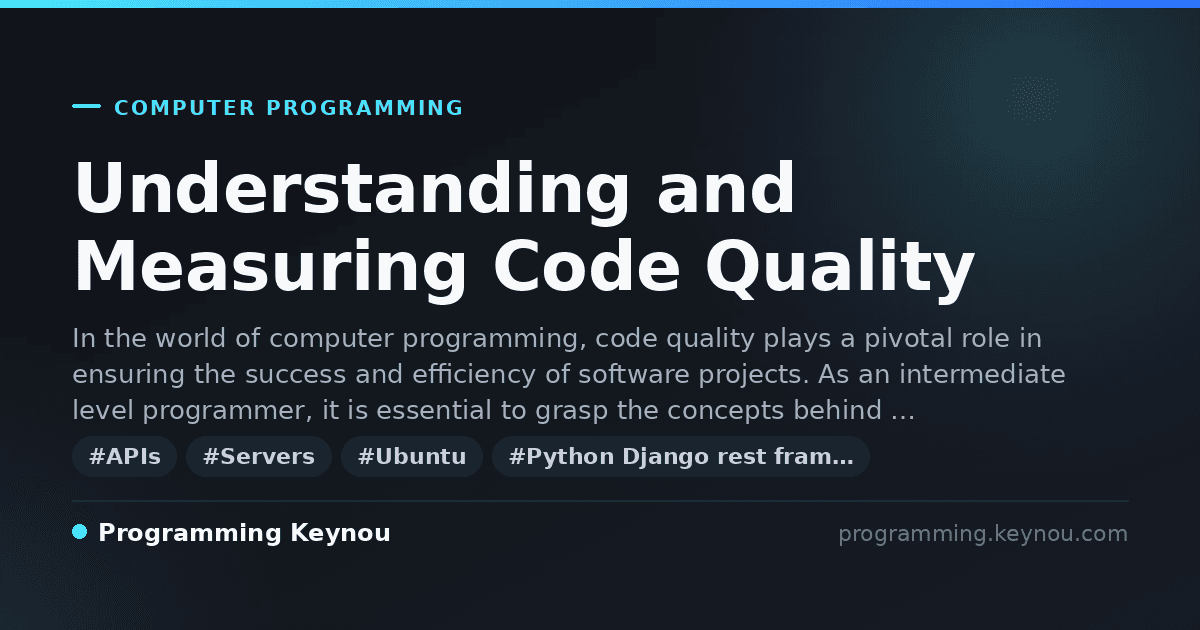Click the description paragraph about code quality

568,375
